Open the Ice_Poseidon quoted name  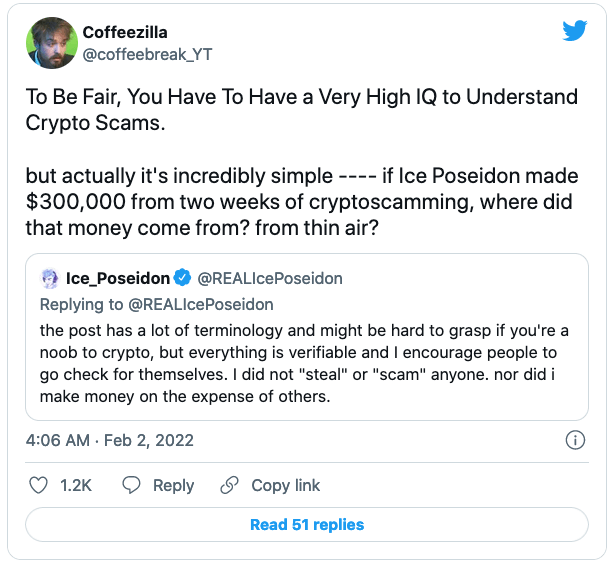click(x=120, y=276)
